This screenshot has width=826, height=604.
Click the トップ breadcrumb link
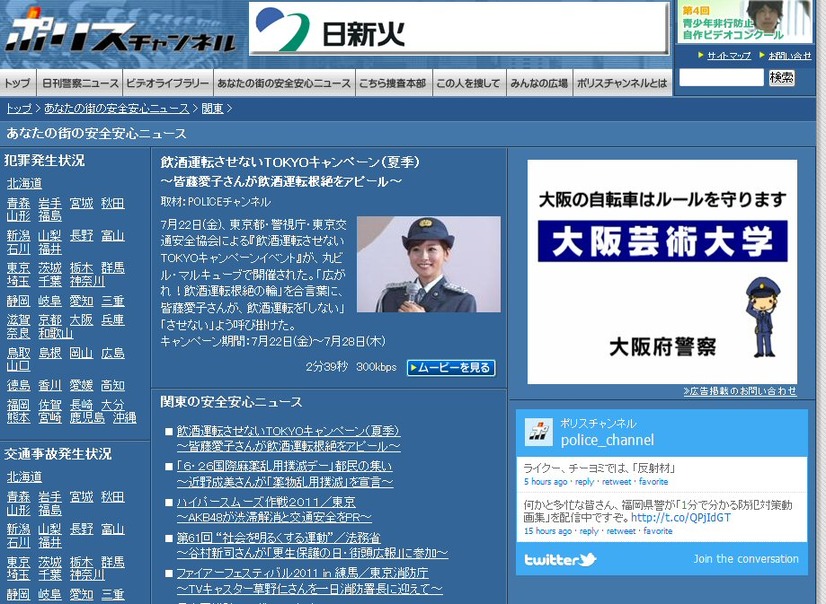click(19, 108)
